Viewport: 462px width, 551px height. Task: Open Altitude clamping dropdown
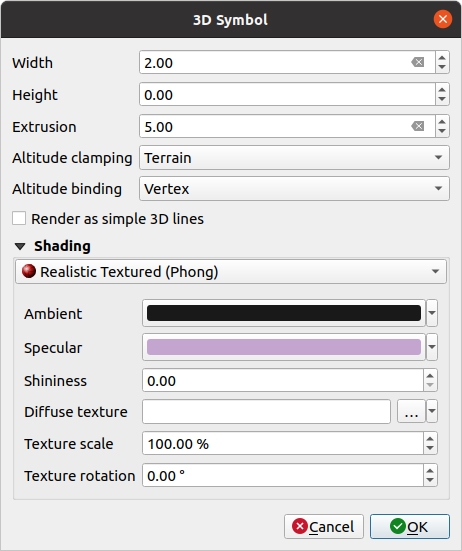(x=294, y=158)
